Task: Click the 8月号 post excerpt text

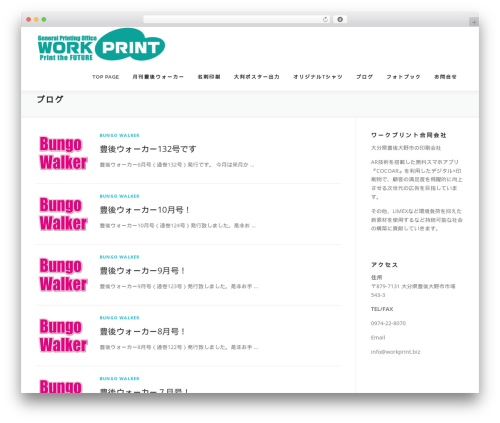Action: click(179, 347)
